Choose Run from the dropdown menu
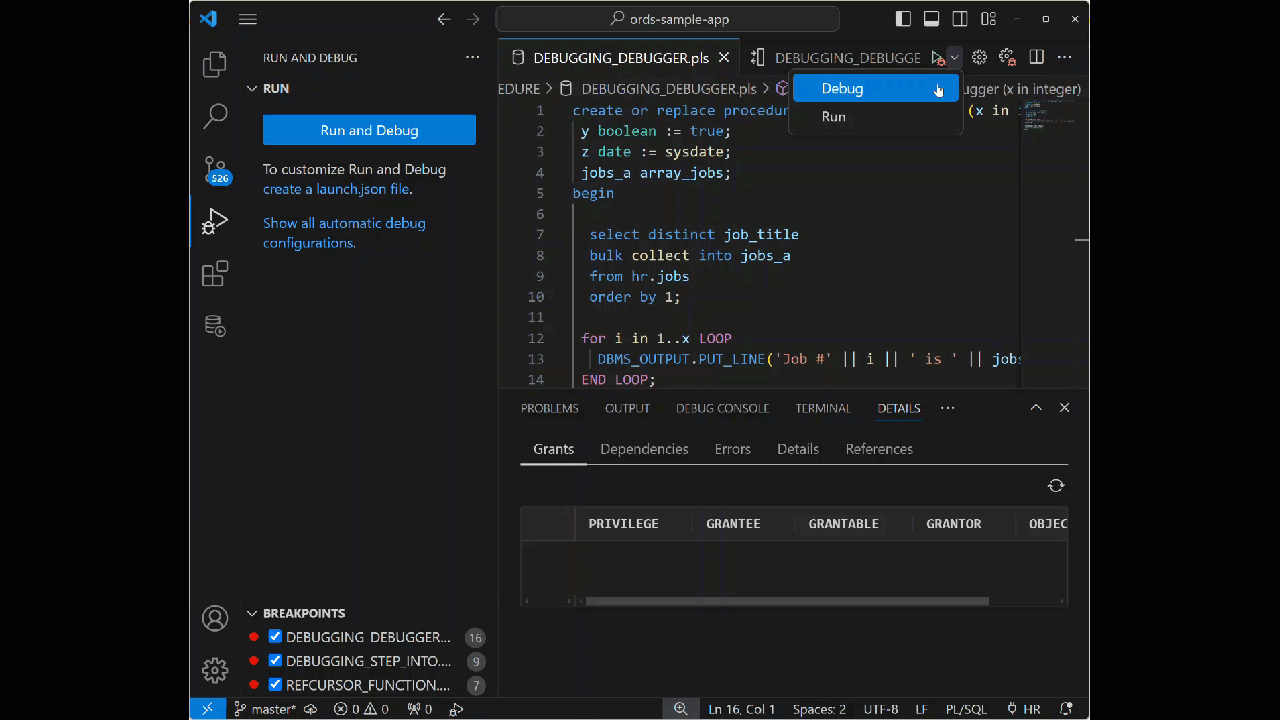Viewport: 1280px width, 720px height. click(876, 117)
